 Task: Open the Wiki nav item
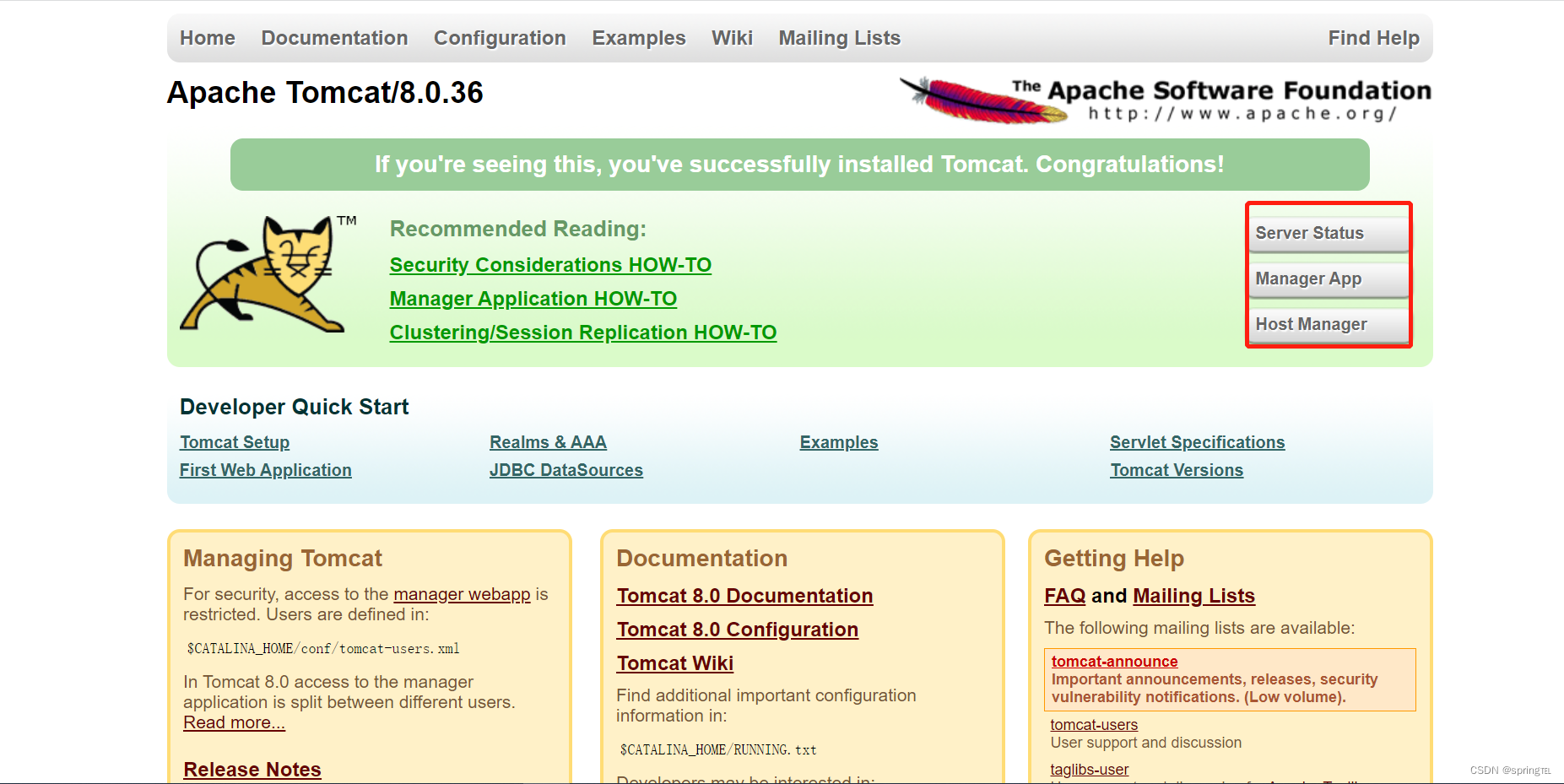[x=732, y=38]
